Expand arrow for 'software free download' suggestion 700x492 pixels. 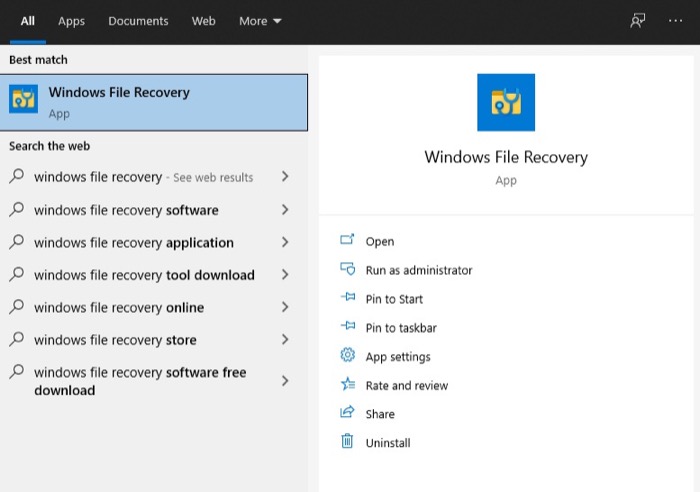[x=285, y=381]
